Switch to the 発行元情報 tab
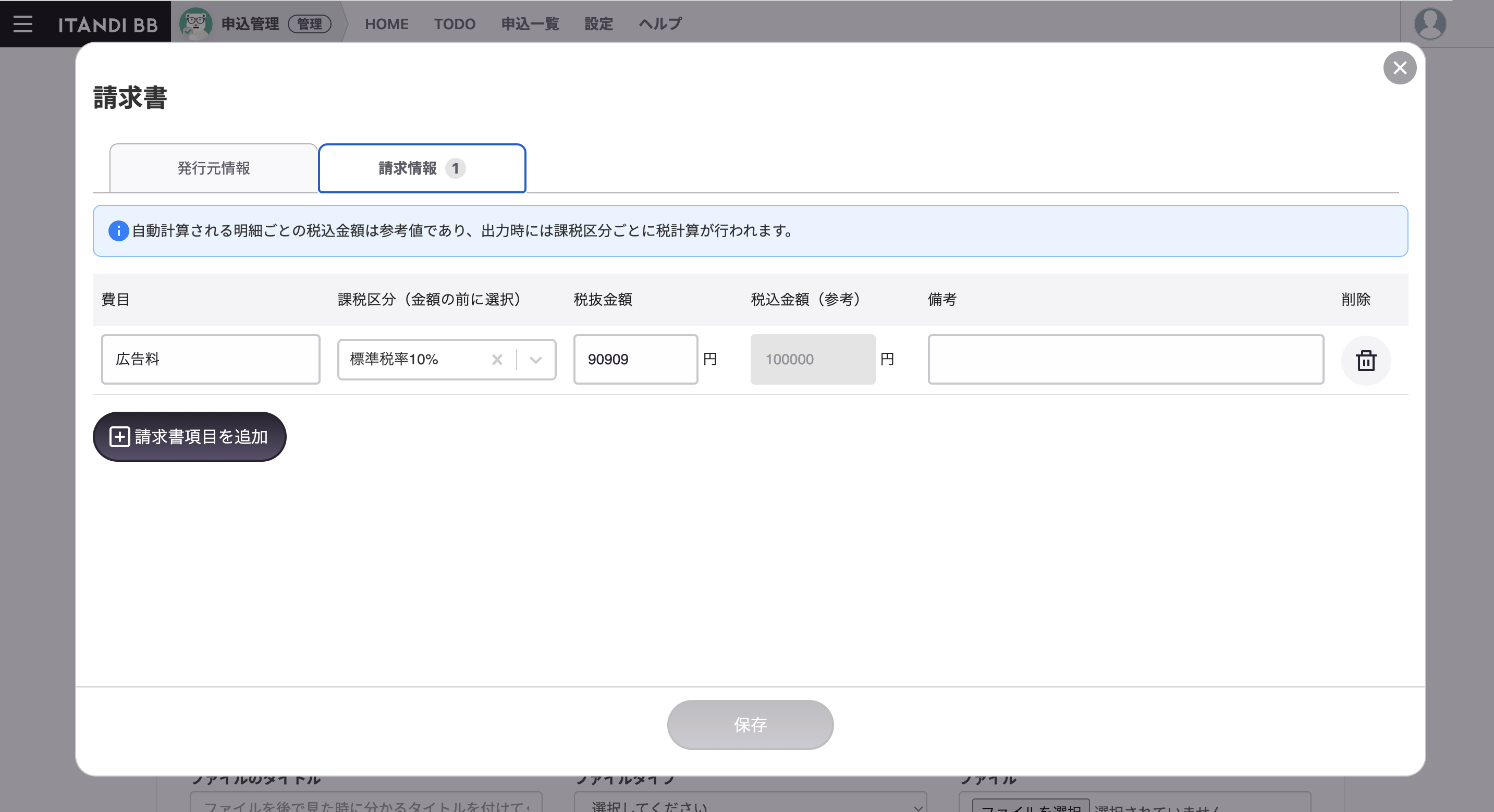The height and width of the screenshot is (812, 1494). point(213,168)
